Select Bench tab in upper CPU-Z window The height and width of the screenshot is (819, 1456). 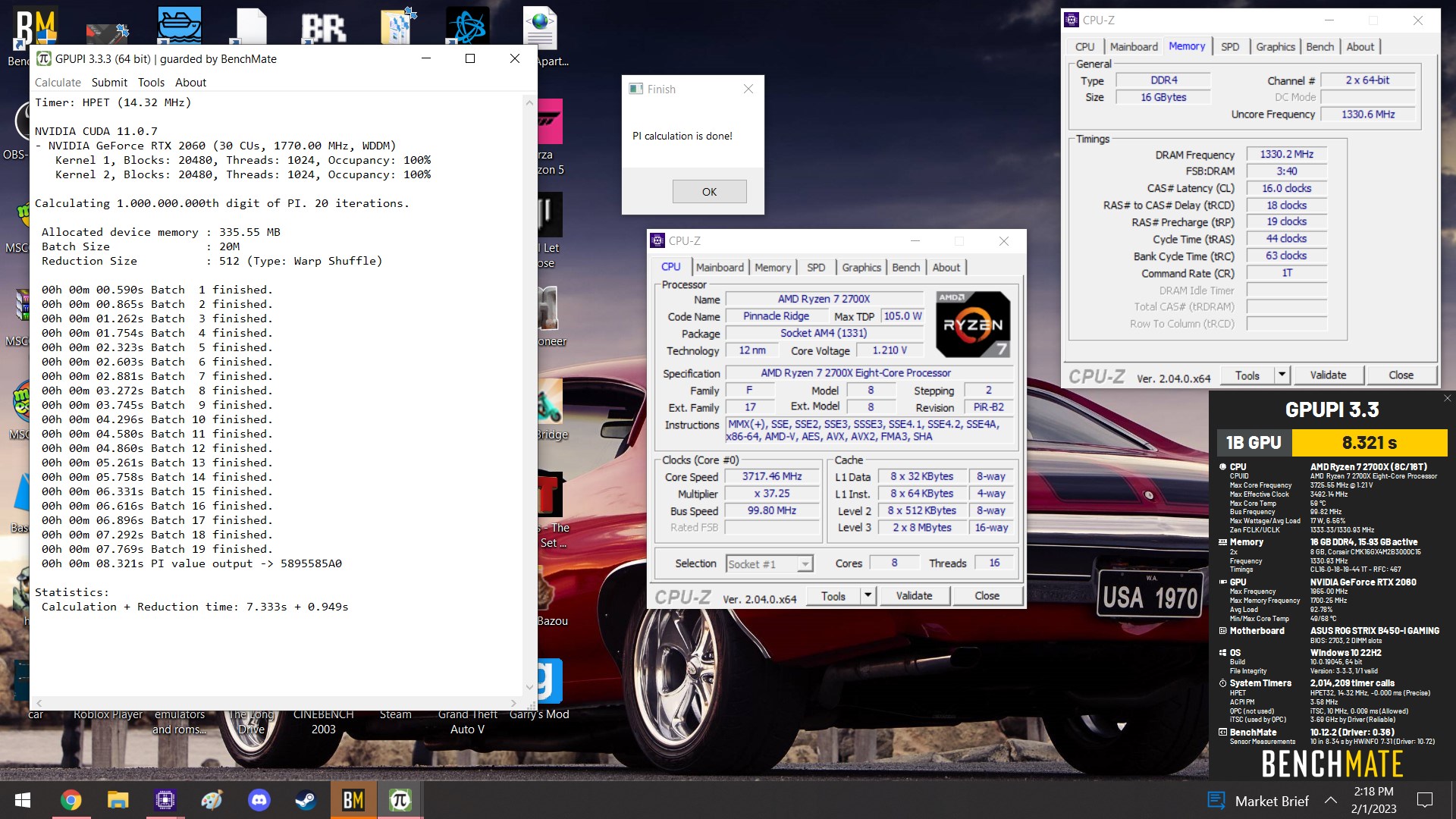pos(1319,47)
